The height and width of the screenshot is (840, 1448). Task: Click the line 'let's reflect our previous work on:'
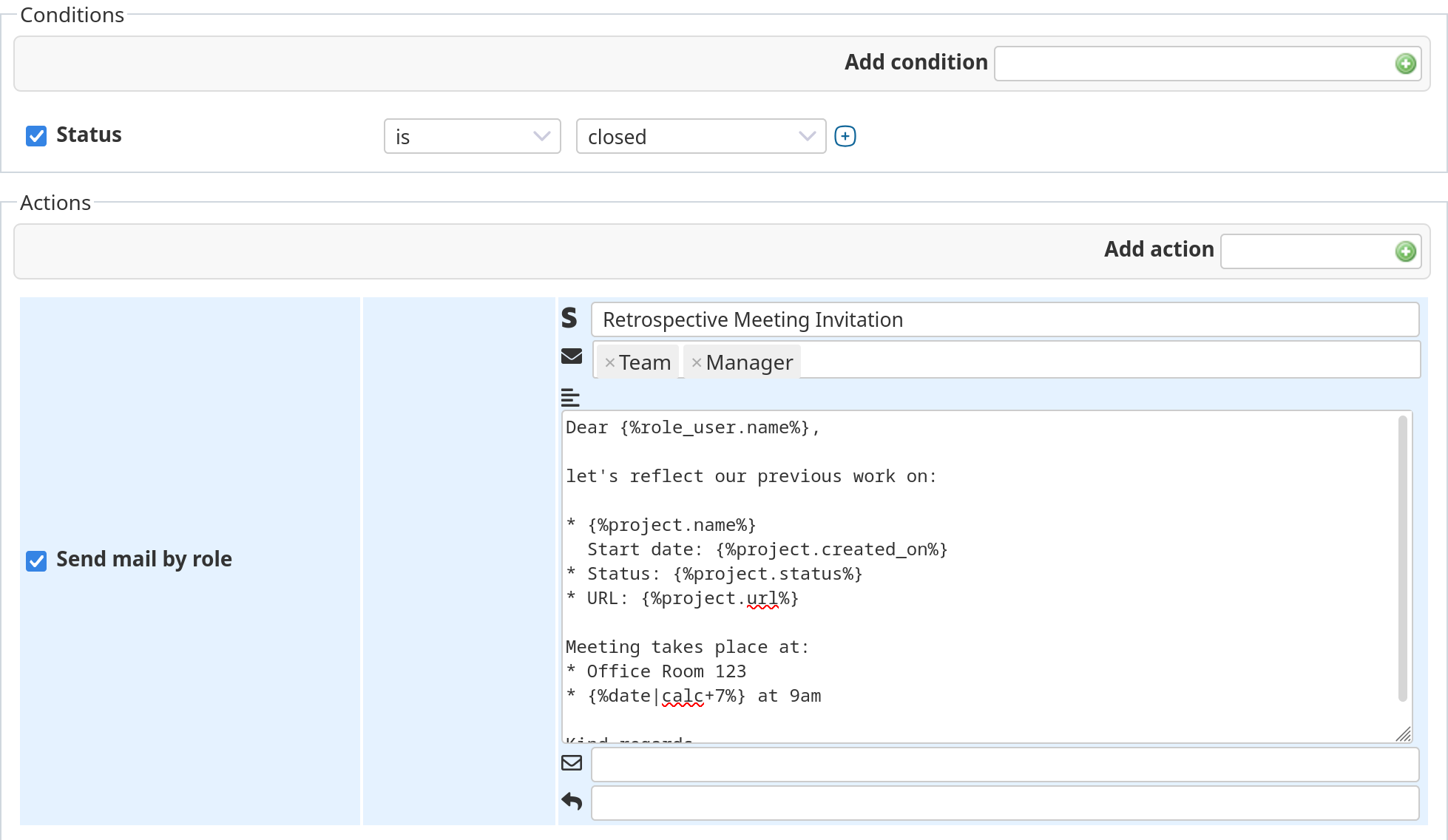(751, 476)
